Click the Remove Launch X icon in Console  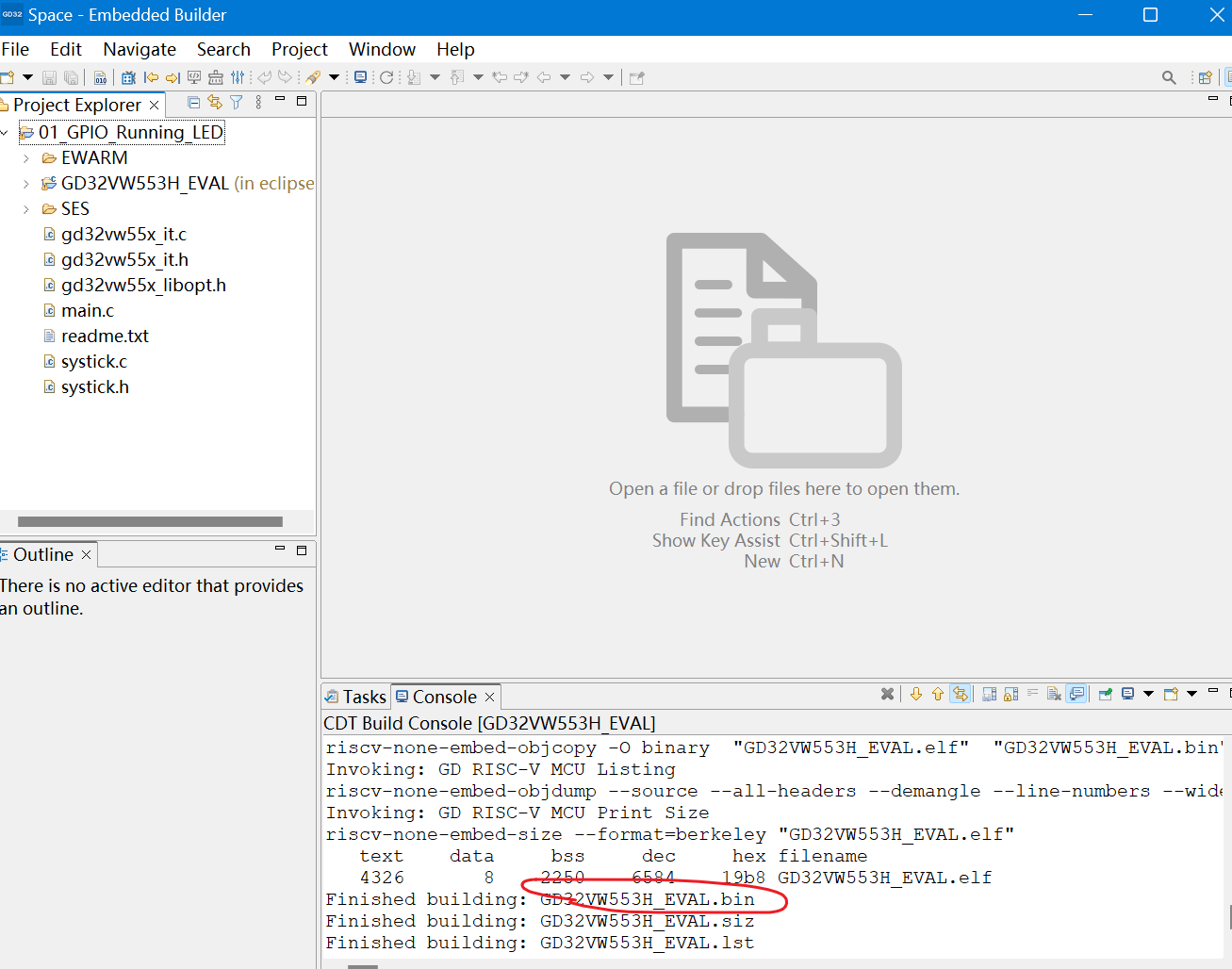[887, 695]
